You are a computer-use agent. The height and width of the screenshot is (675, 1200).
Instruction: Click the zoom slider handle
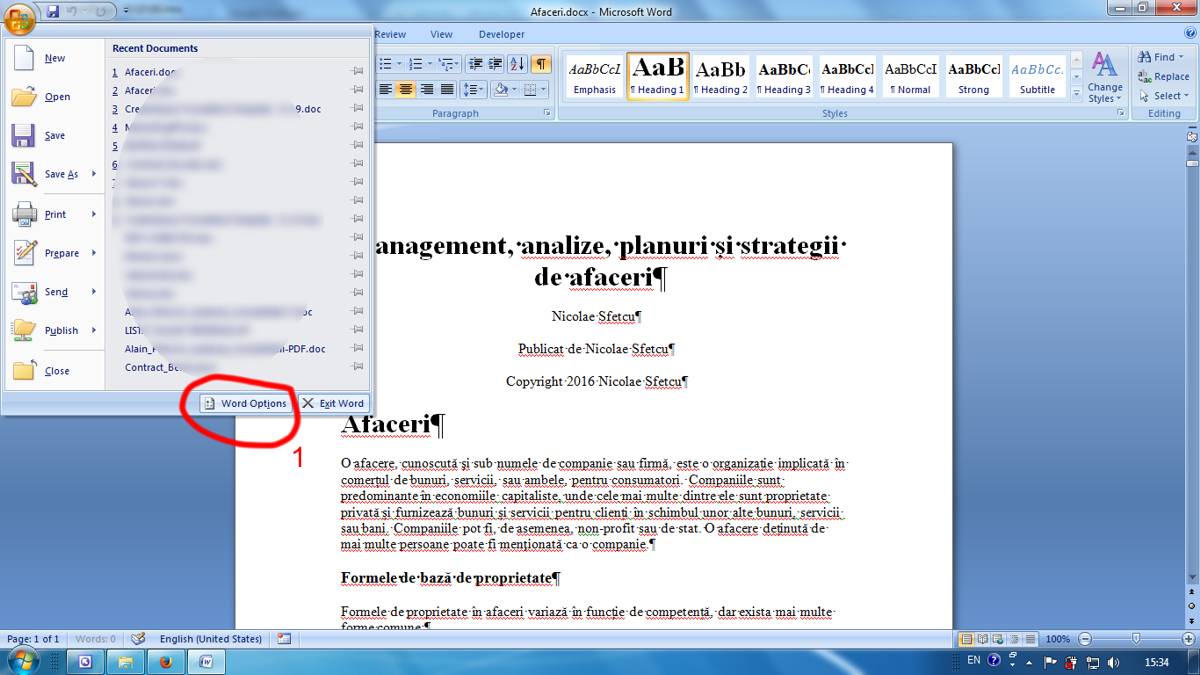point(1135,638)
